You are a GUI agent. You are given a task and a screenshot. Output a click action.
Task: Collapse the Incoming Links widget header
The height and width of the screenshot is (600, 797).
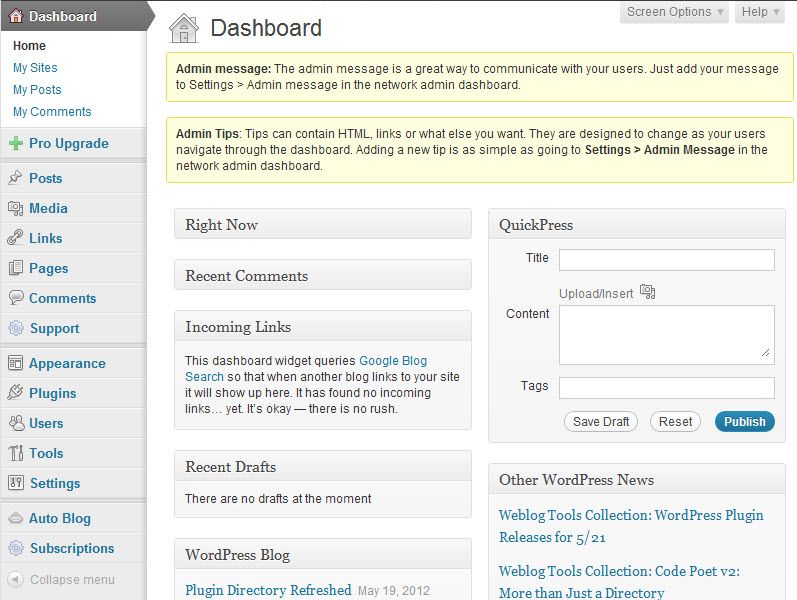pyautogui.click(x=323, y=326)
